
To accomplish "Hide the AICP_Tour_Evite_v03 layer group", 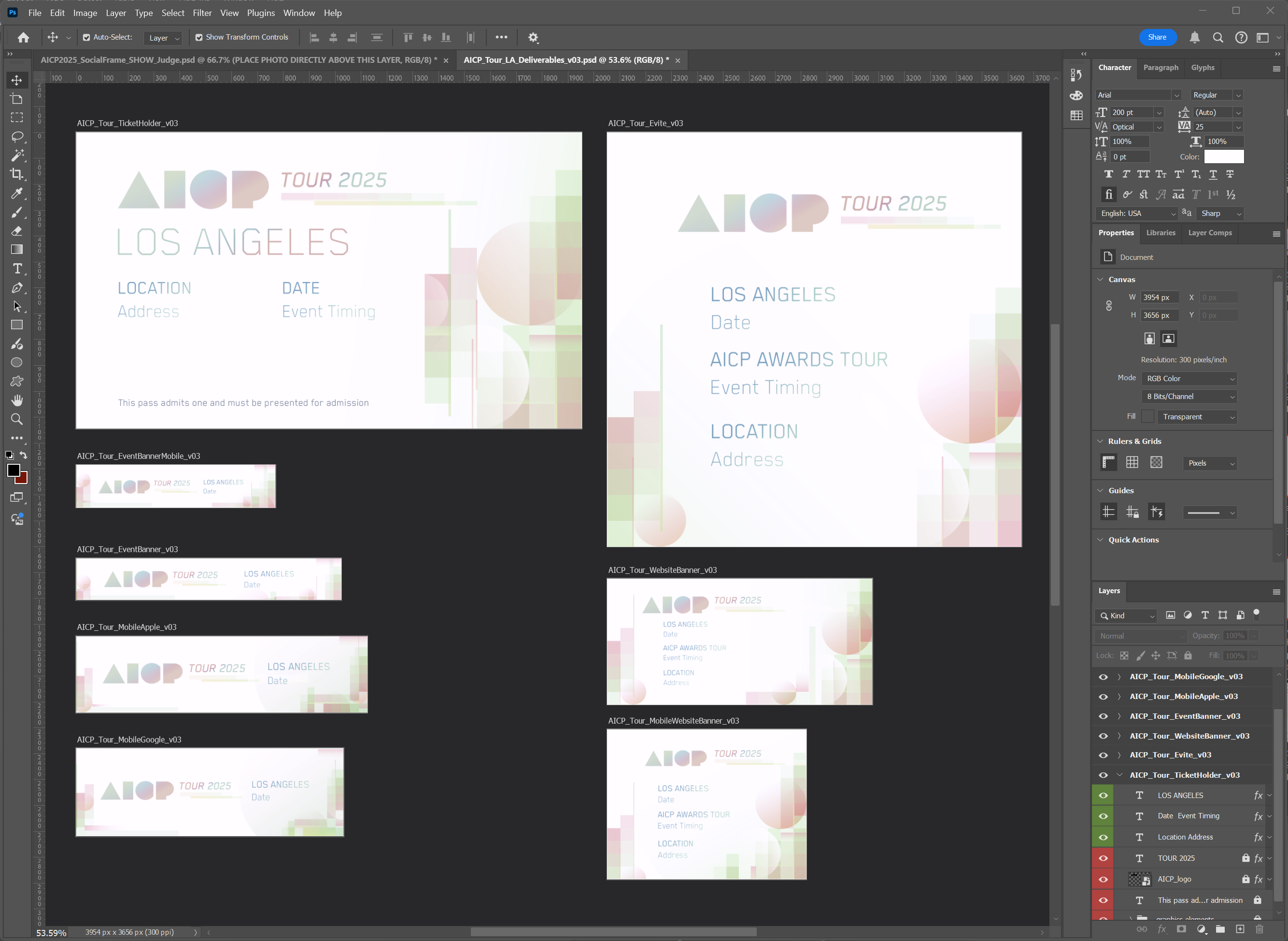I will (x=1103, y=755).
